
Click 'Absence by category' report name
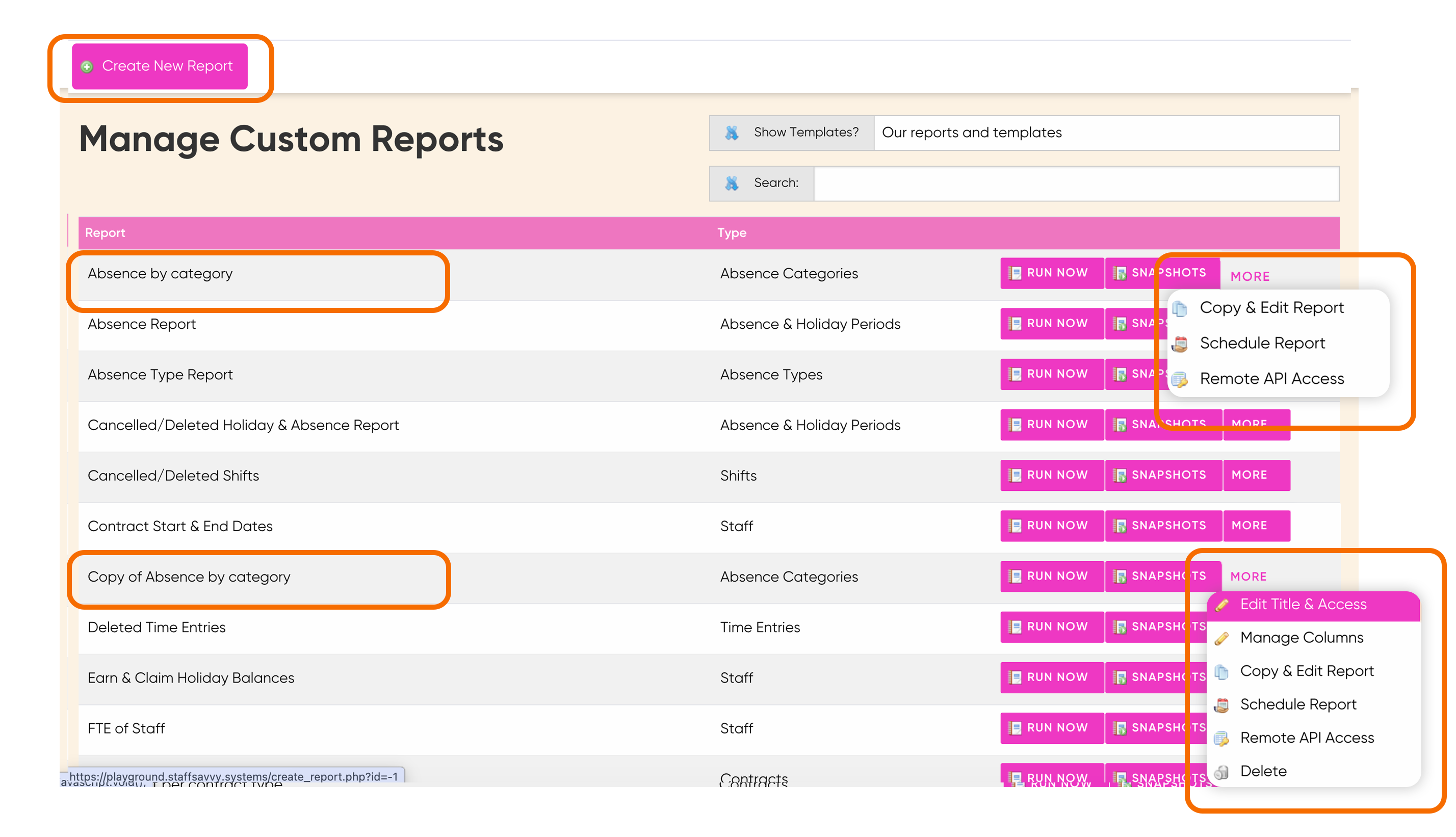click(x=160, y=274)
